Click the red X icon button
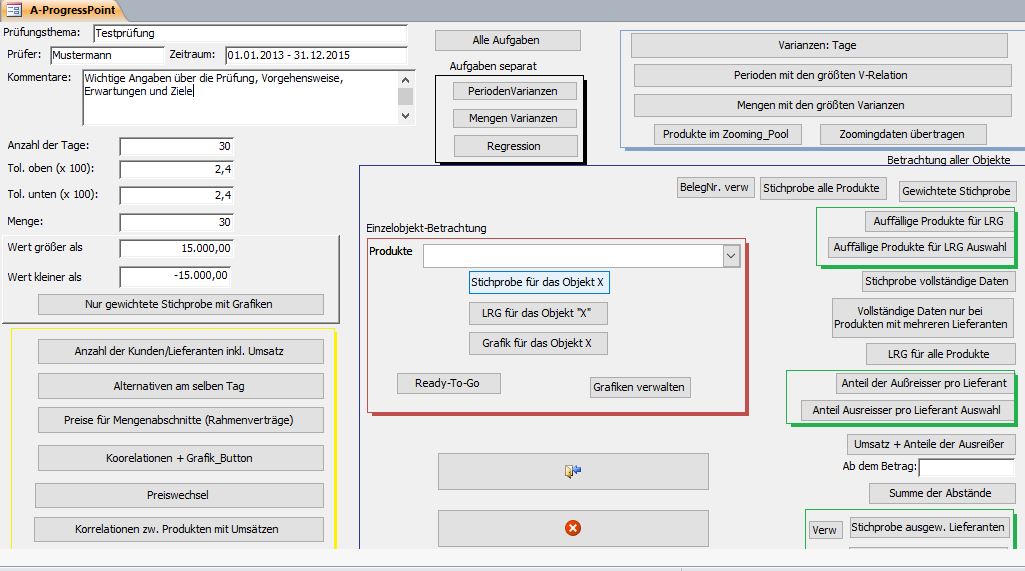This screenshot has width=1025, height=571. (573, 528)
